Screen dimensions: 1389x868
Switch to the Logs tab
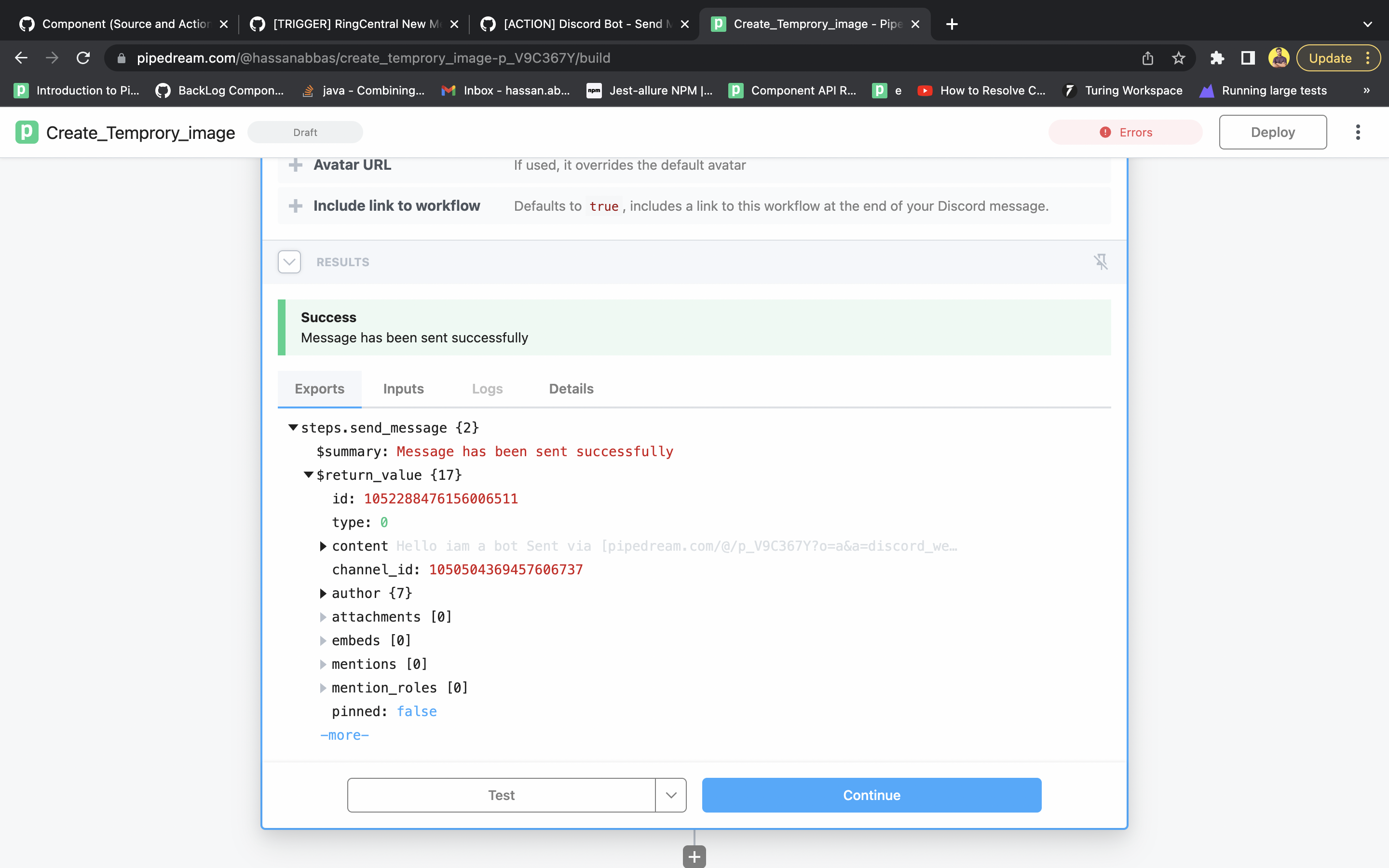click(x=487, y=389)
